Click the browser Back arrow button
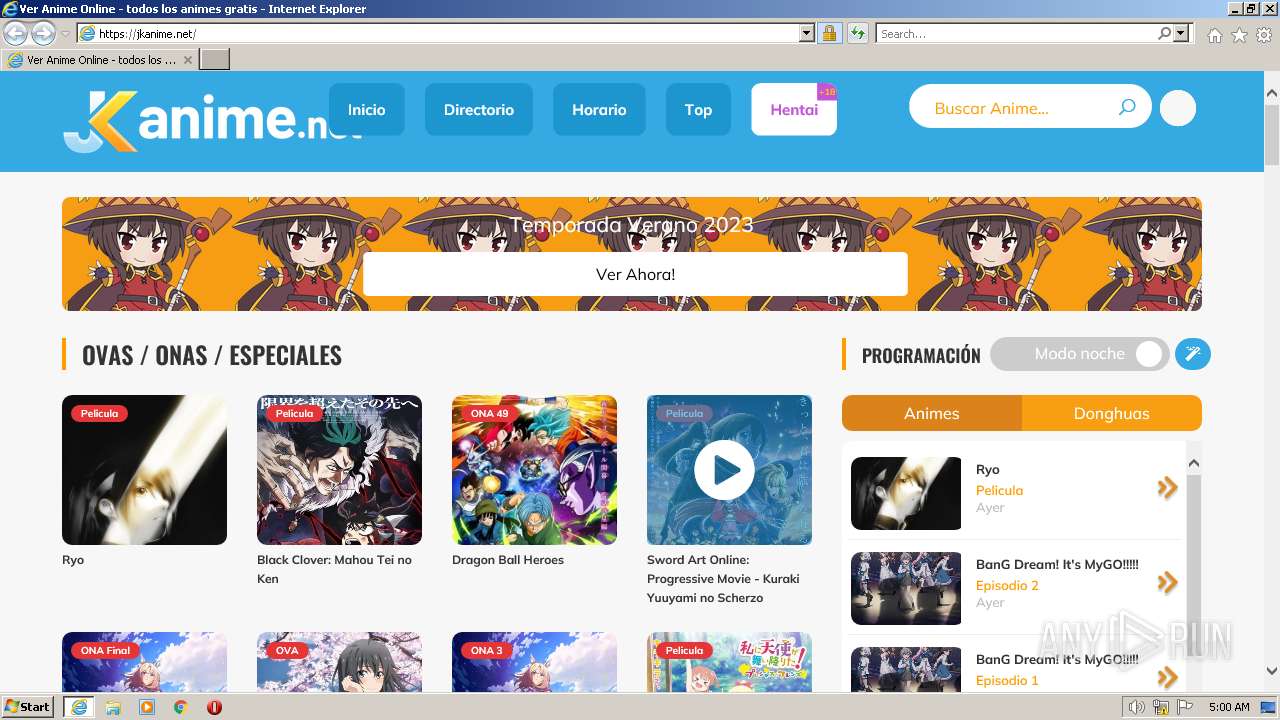 tap(16, 33)
